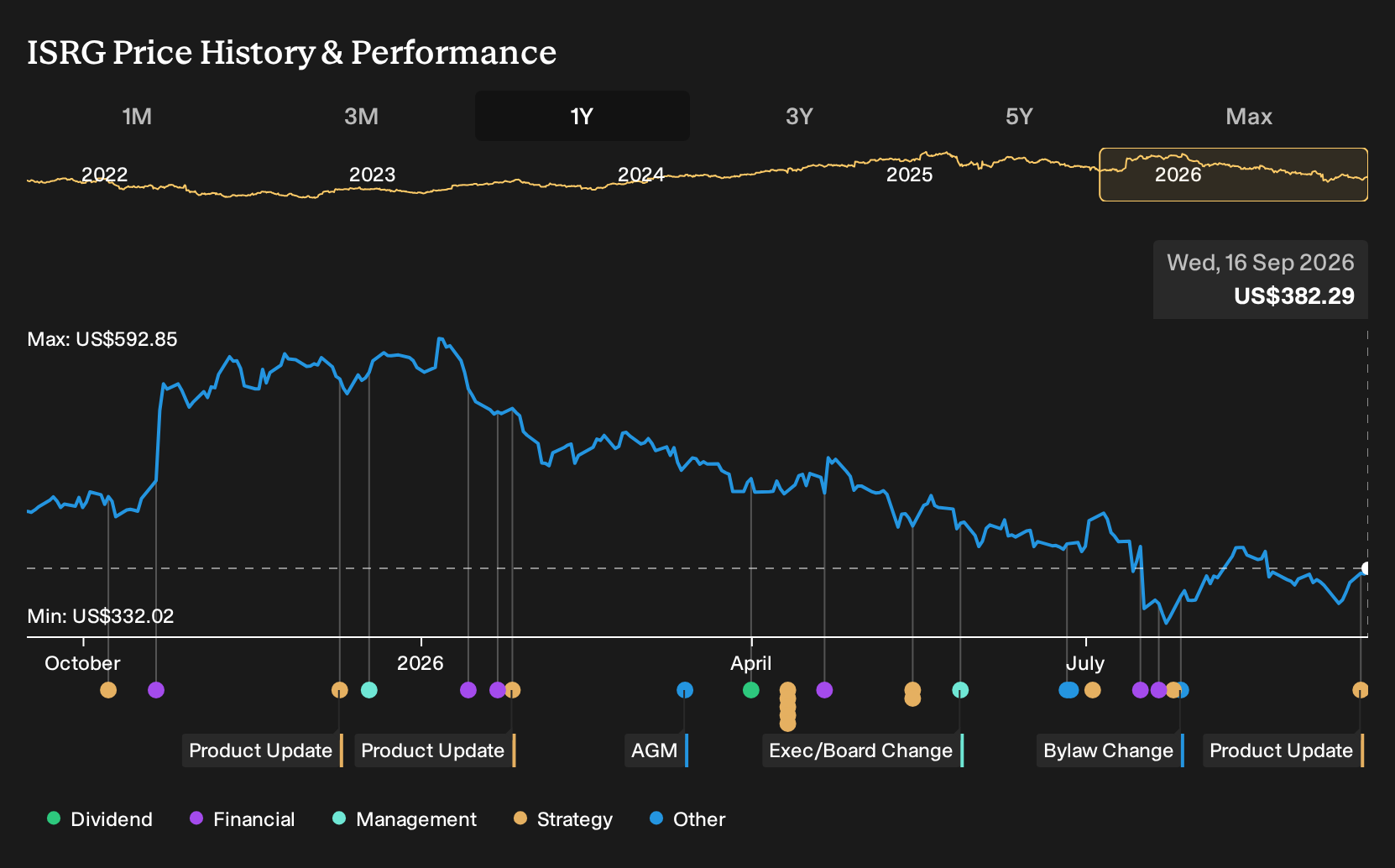Open the Bylaw Change event label
The image size is (1395, 868).
(1110, 750)
